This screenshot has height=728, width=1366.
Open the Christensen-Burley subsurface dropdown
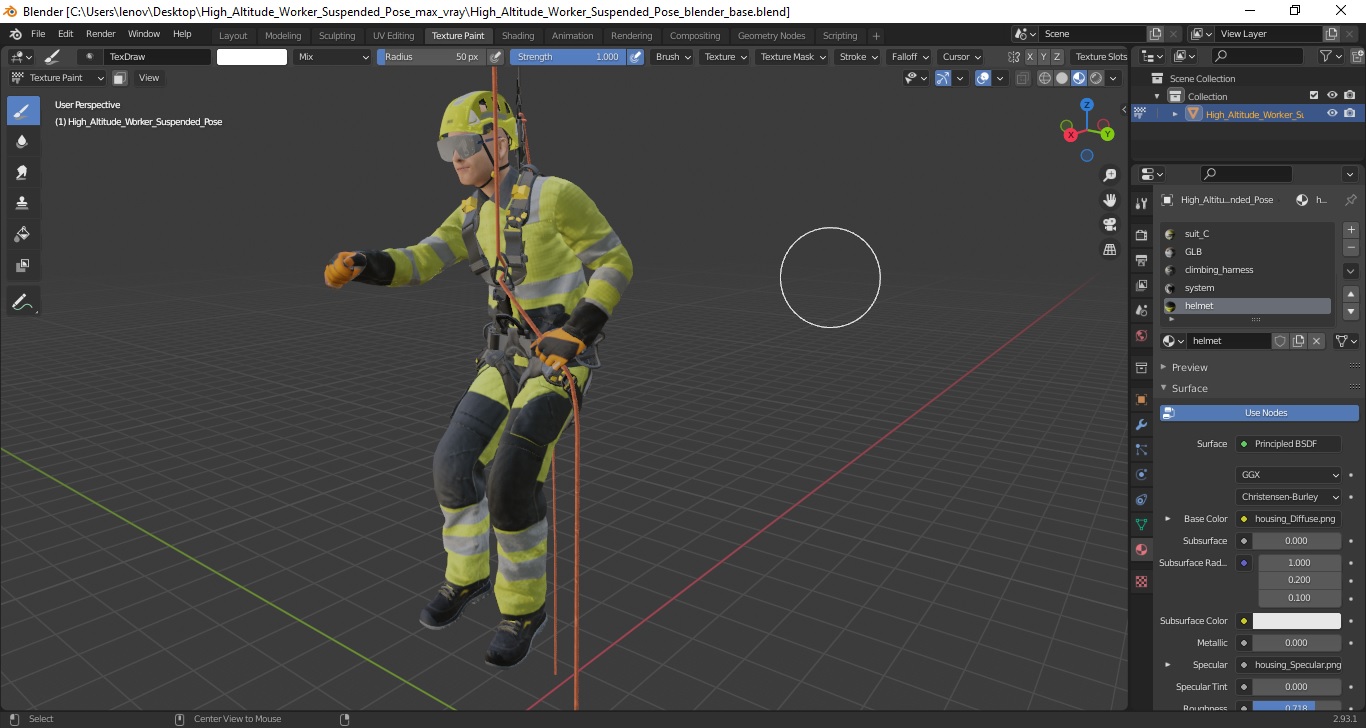[x=1289, y=497]
